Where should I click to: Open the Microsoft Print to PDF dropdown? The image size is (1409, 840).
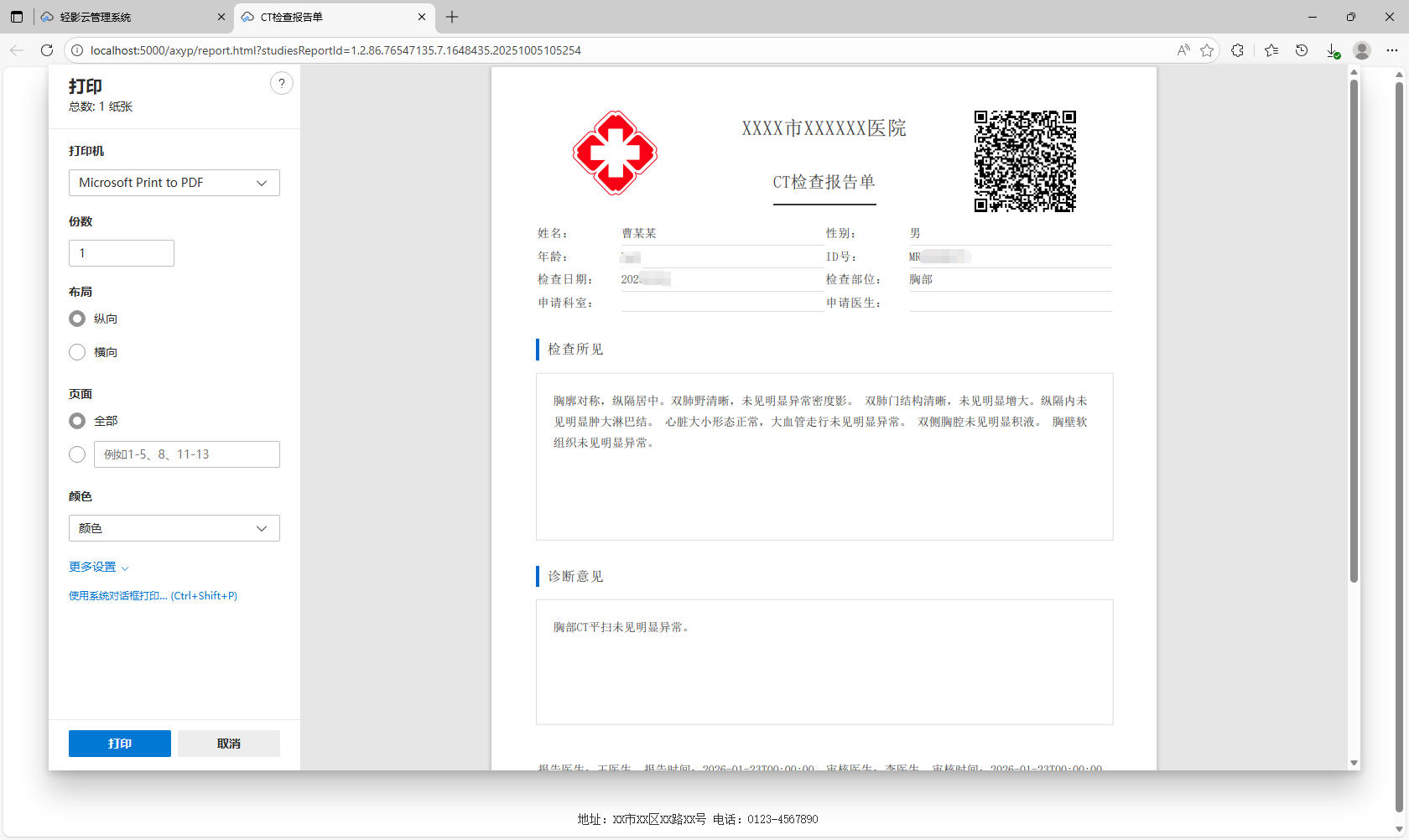pyautogui.click(x=174, y=183)
